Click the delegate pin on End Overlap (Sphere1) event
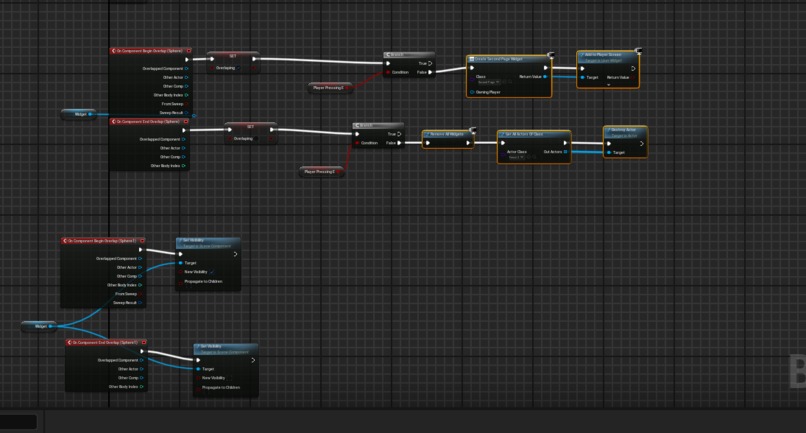Viewport: 806px width, 433px height. click(144, 342)
